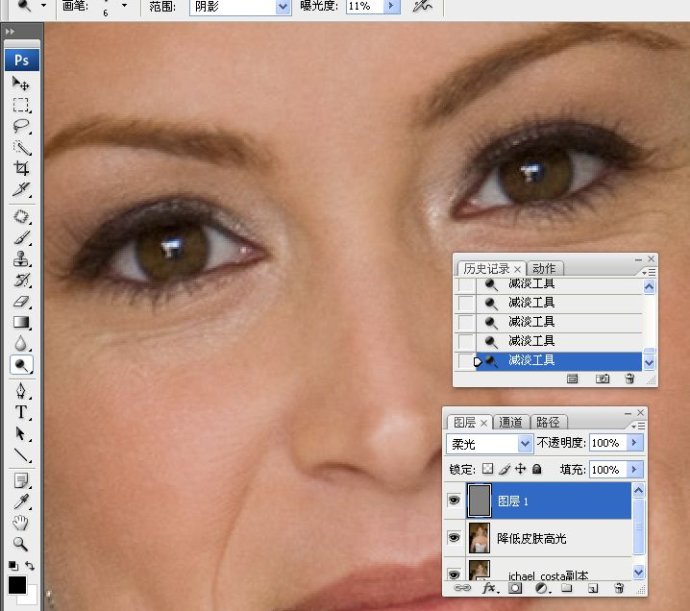Viewport: 690px width, 611px height.
Task: Create new document from current history state
Action: coord(572,379)
